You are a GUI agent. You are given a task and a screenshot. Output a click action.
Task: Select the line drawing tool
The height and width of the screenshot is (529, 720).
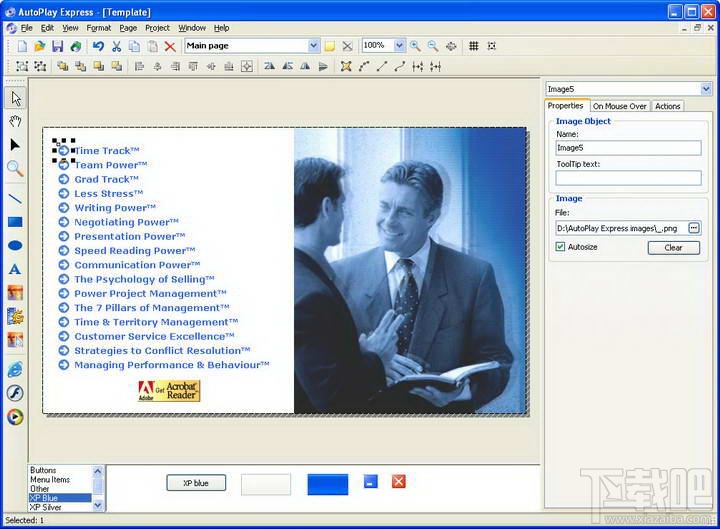[15, 198]
